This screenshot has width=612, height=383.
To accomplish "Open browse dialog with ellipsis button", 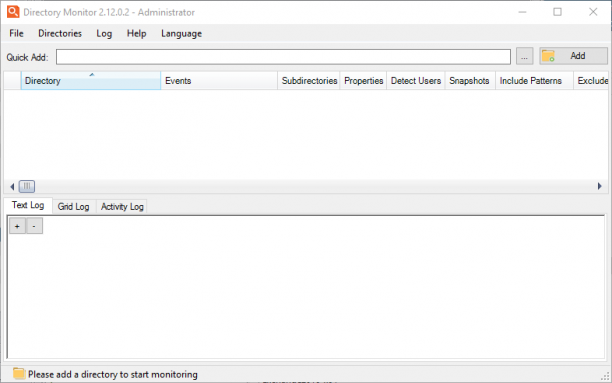I will [x=525, y=57].
